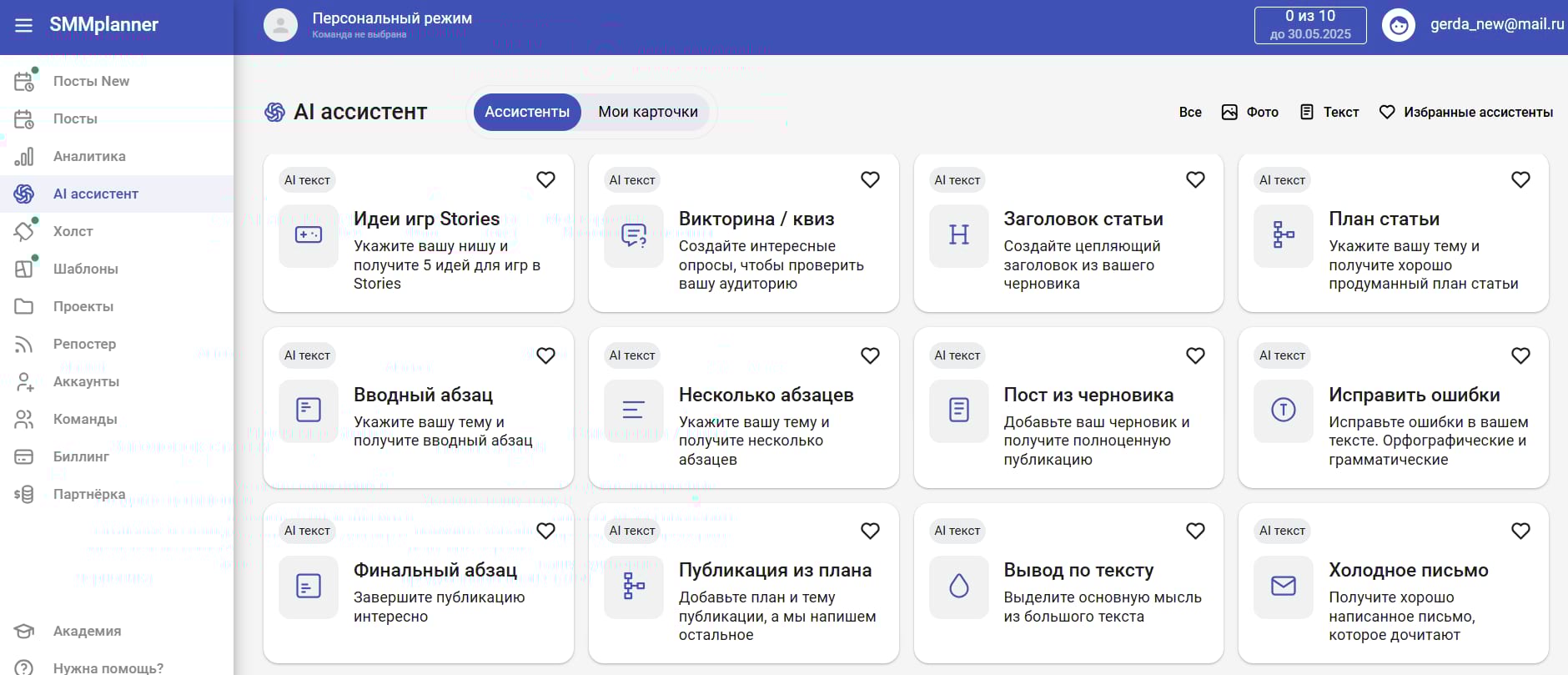The image size is (1568, 675).
Task: Select the Все filter
Action: [x=1190, y=112]
